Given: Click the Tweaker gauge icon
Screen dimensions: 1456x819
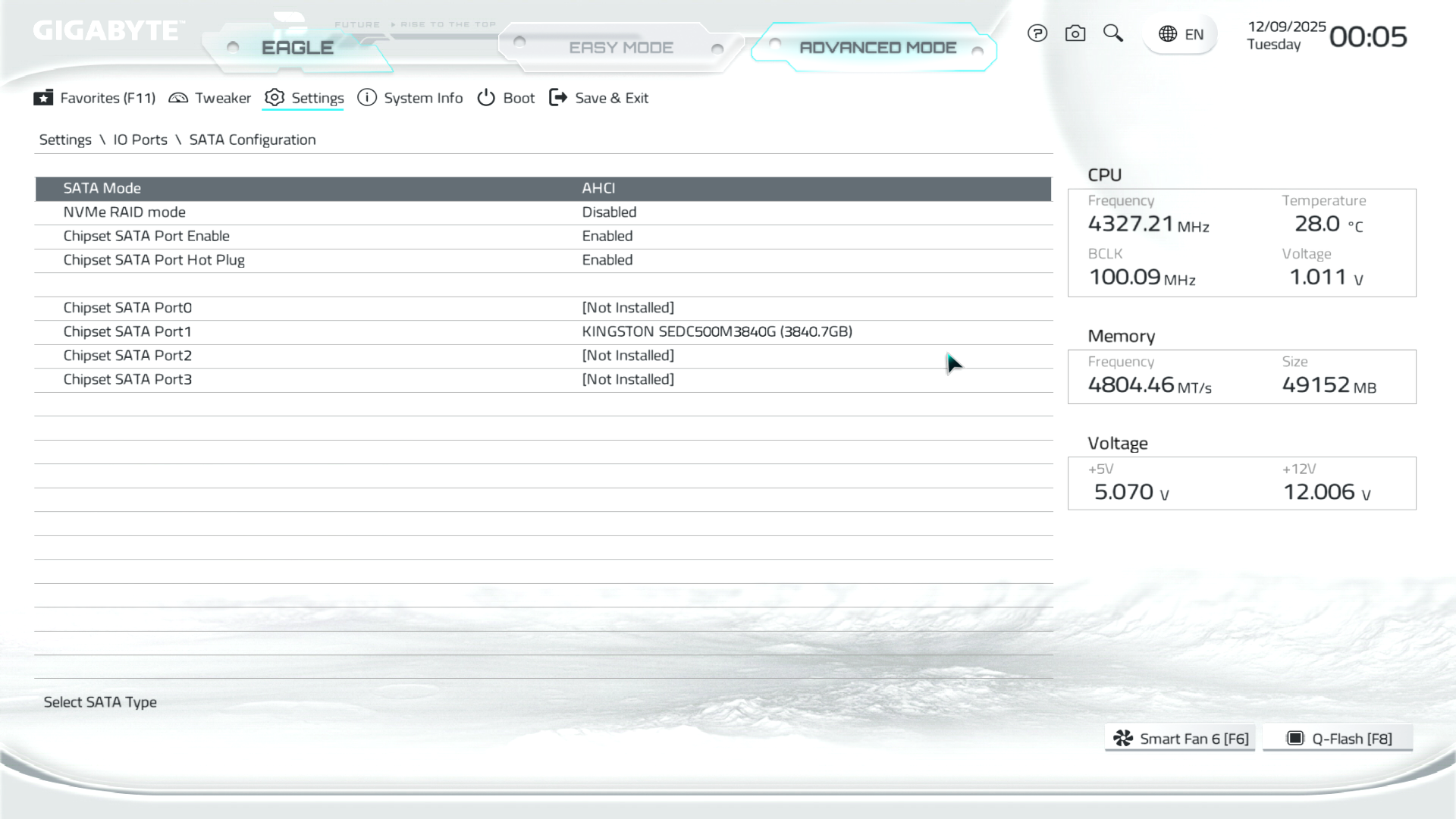Looking at the screenshot, I should point(178,98).
